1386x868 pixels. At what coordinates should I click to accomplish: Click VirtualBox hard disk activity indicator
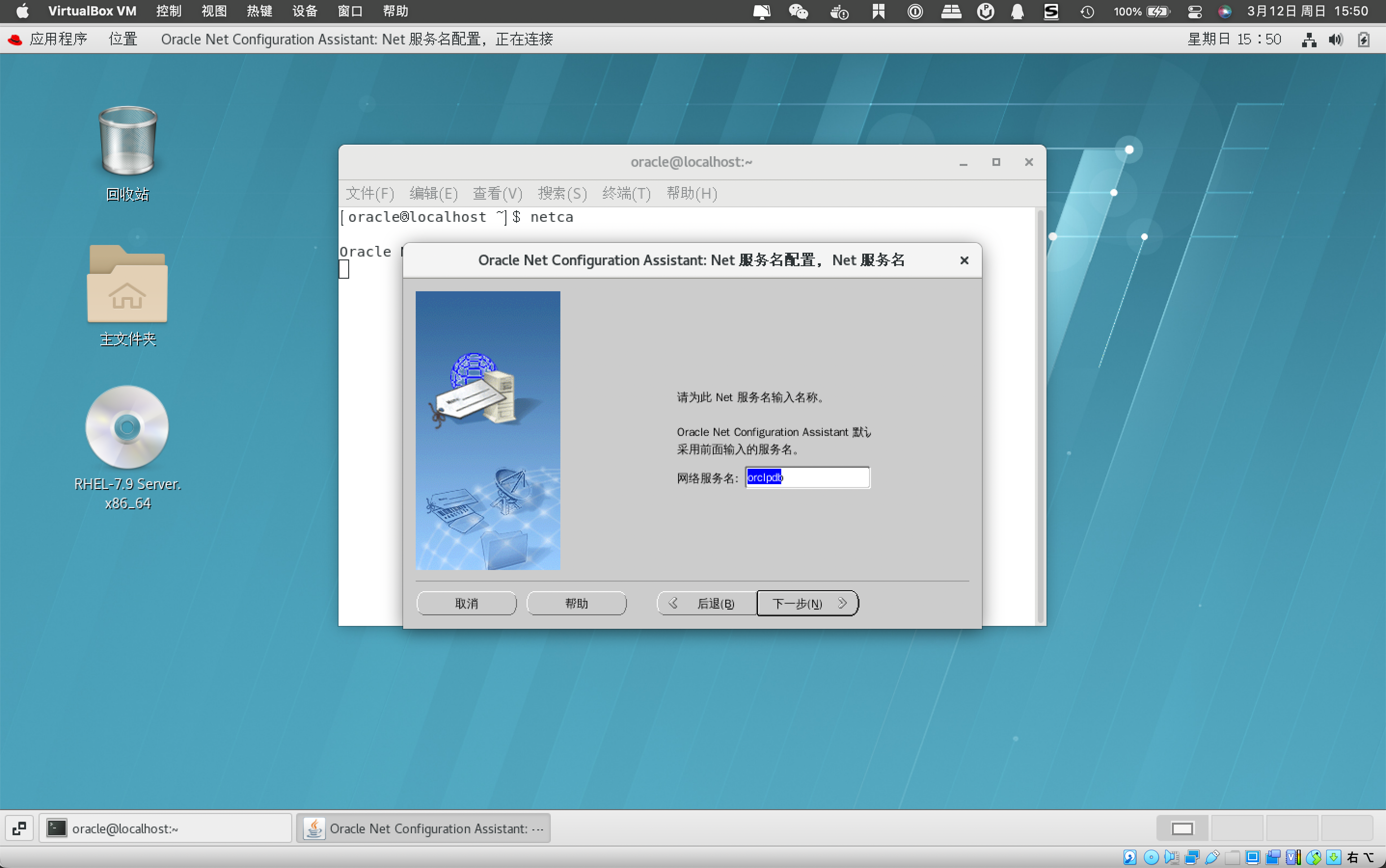pyautogui.click(x=1130, y=858)
